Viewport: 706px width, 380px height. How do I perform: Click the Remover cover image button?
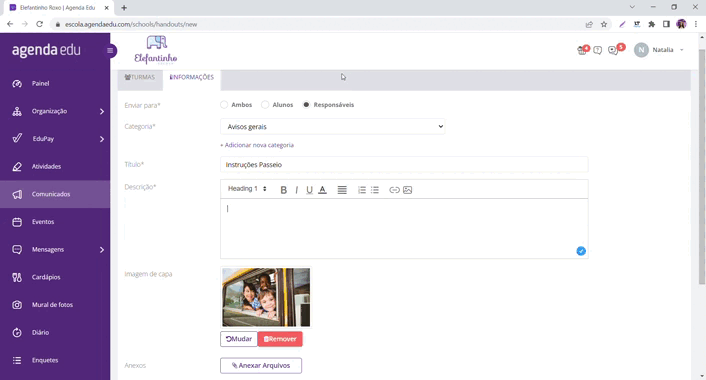click(280, 339)
